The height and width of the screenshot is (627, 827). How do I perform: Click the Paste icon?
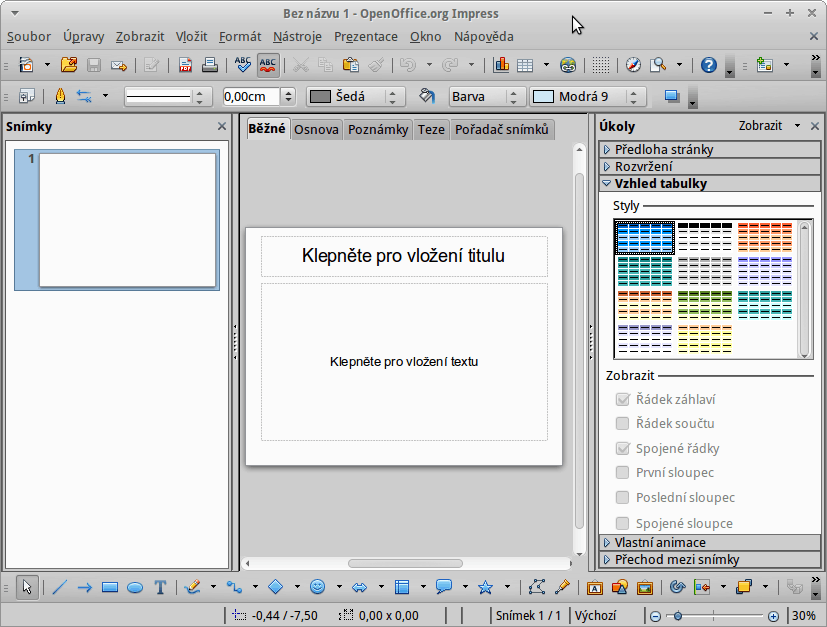[351, 65]
